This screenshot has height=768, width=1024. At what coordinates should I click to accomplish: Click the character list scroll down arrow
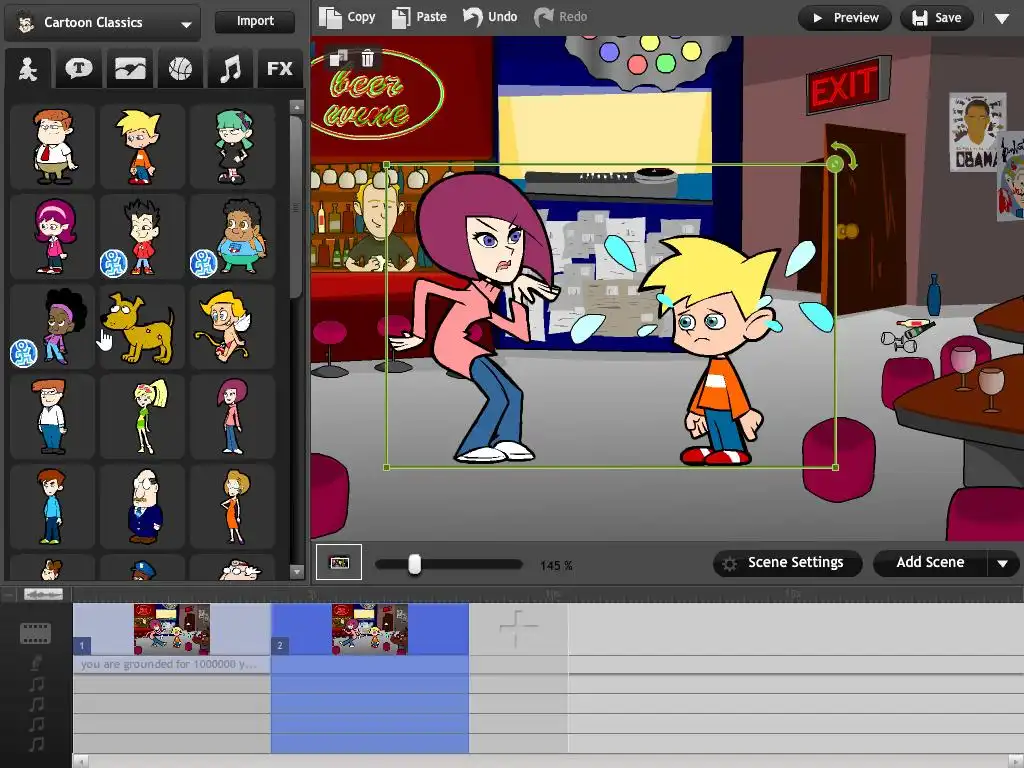(x=296, y=571)
